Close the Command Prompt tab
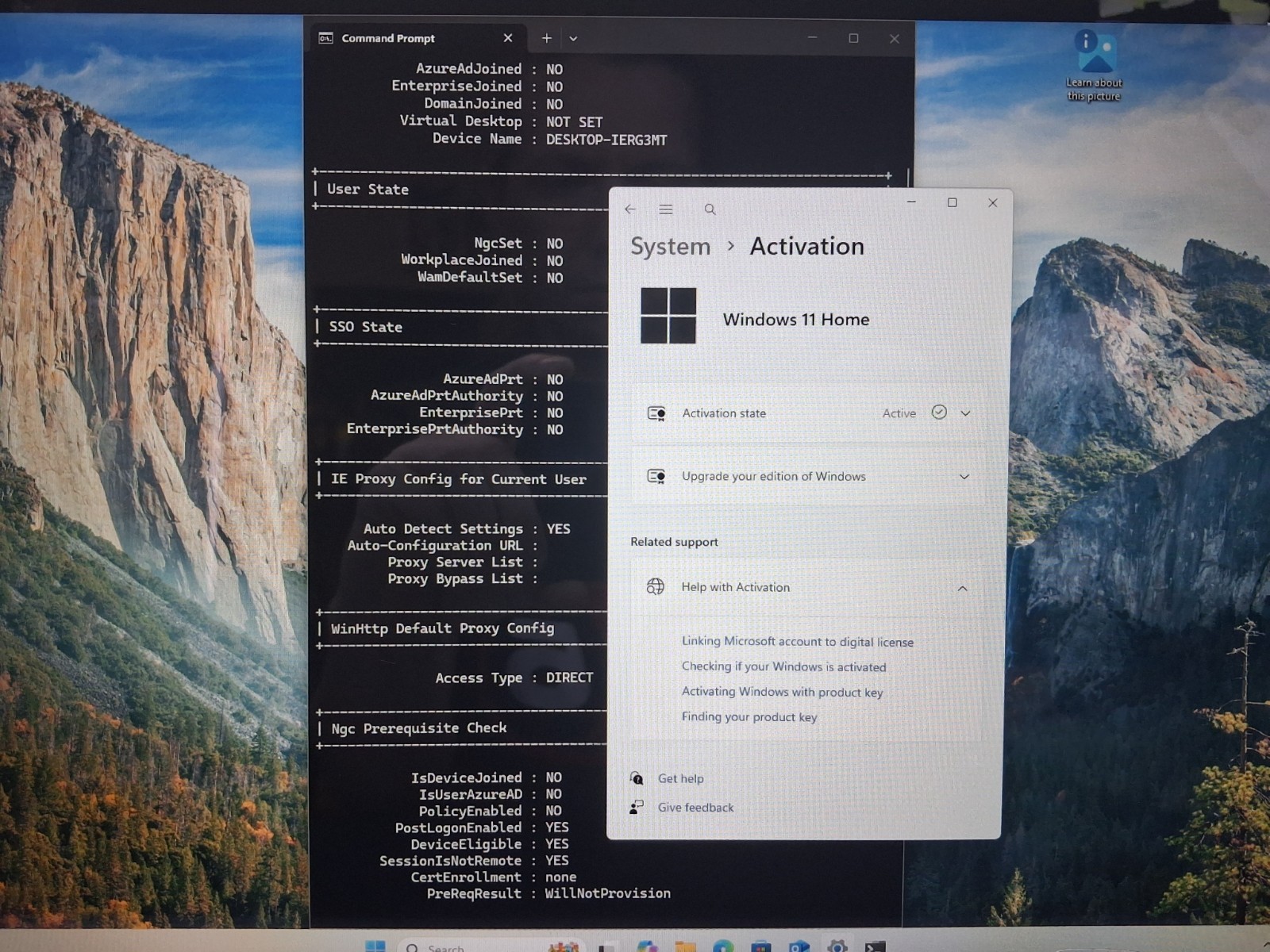The width and height of the screenshot is (1270, 952). (x=508, y=38)
